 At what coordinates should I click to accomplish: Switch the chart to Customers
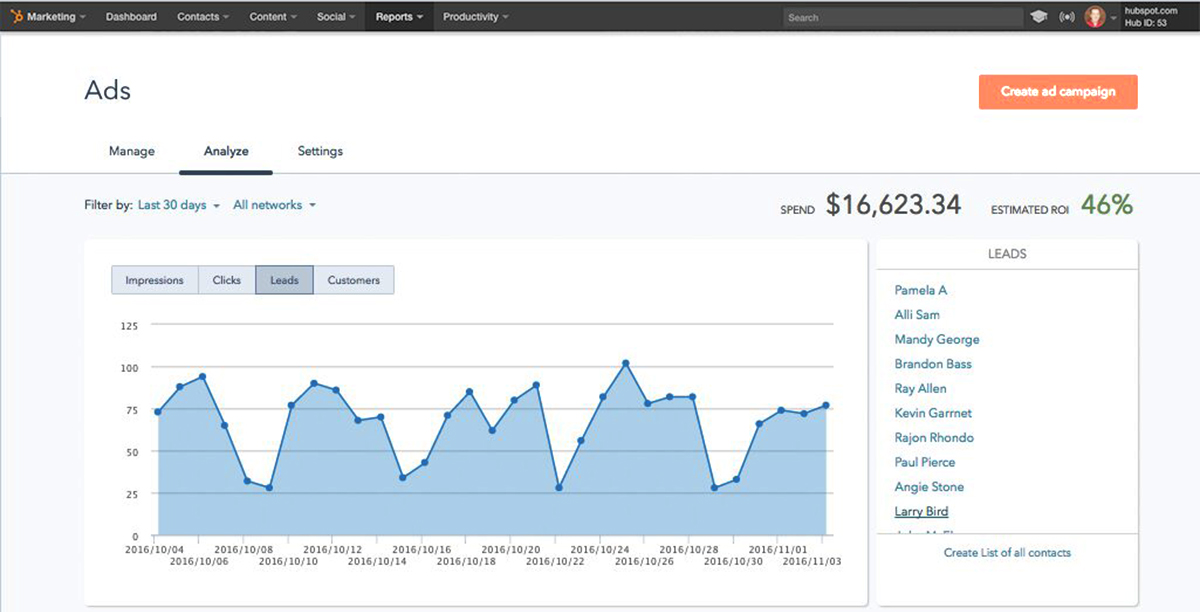(x=353, y=280)
